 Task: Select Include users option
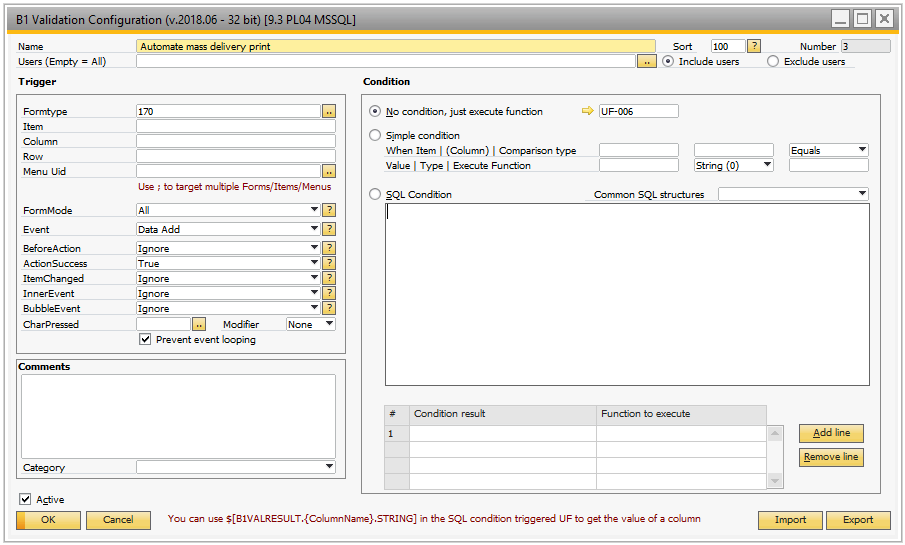(668, 61)
